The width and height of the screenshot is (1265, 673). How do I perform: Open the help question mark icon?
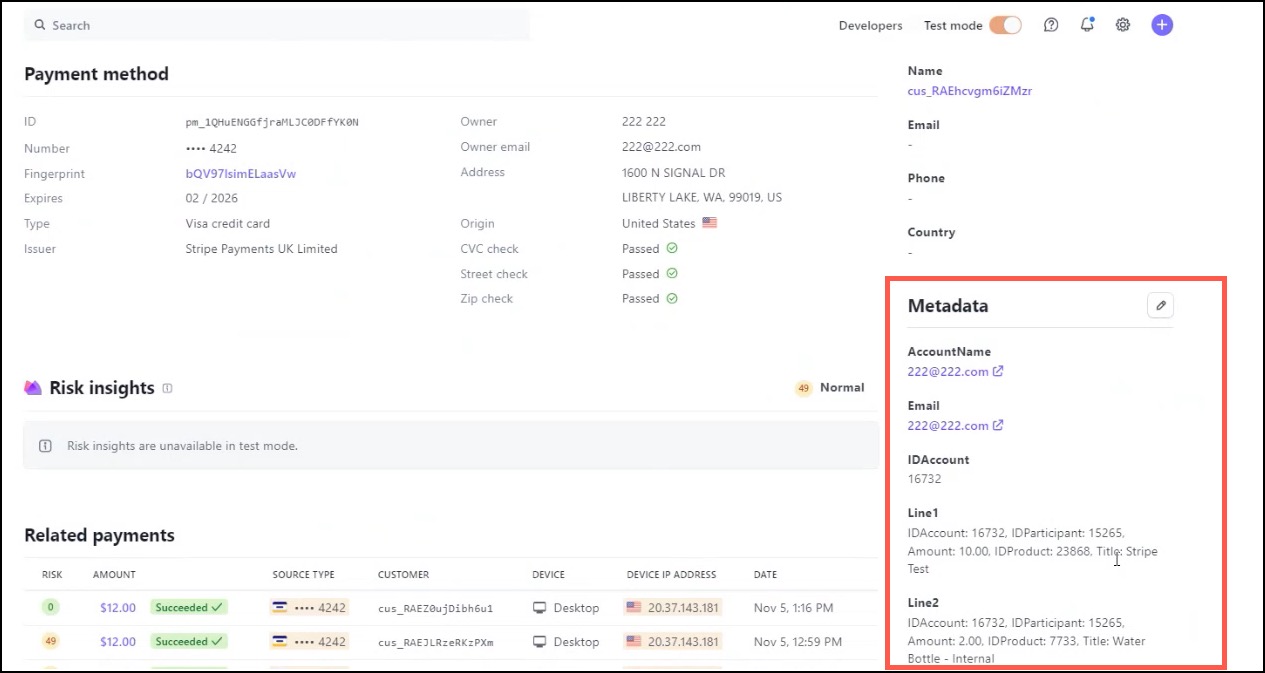point(1051,25)
